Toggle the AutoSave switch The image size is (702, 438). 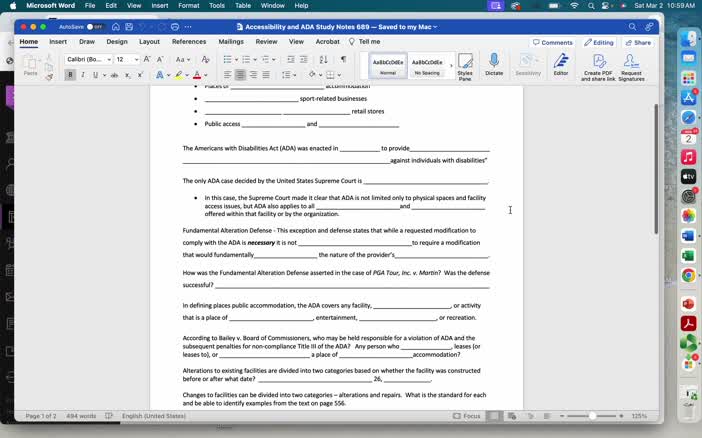(94, 27)
